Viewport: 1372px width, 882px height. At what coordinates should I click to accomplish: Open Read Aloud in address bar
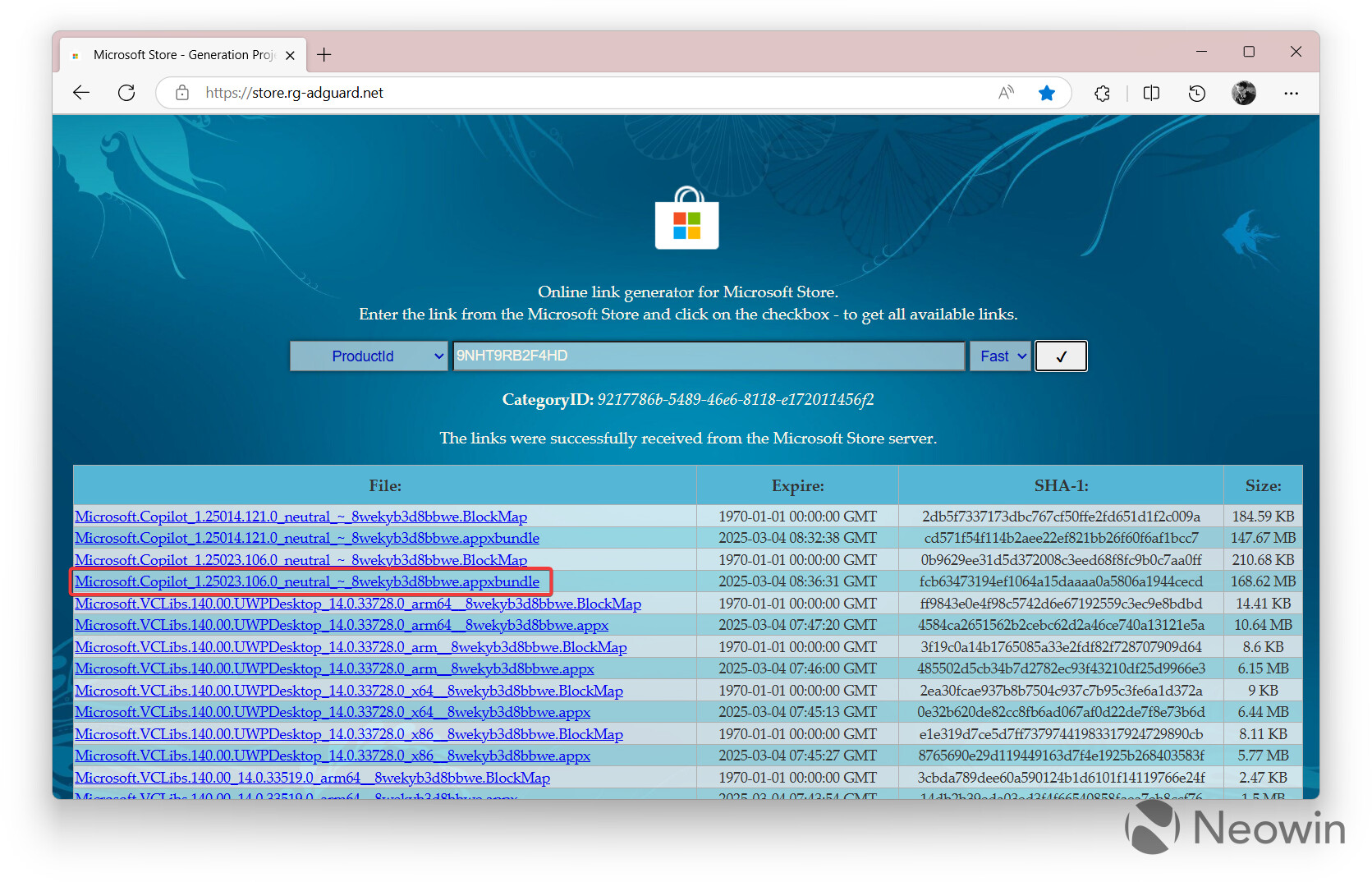pos(1006,93)
